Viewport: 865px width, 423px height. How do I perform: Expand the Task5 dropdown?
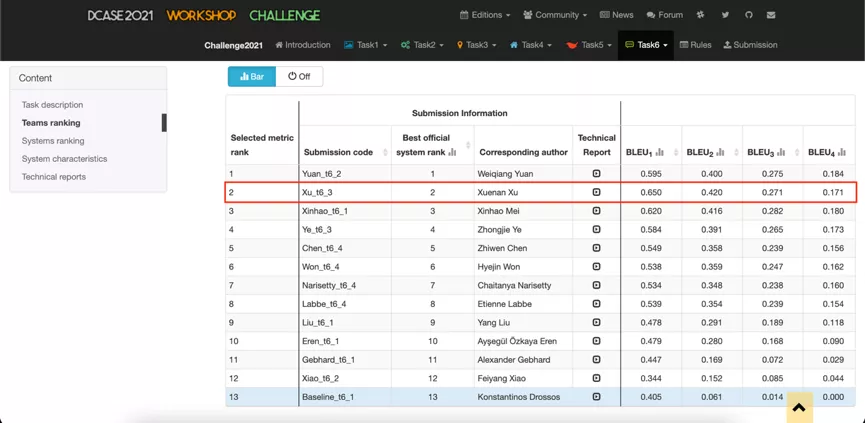(x=589, y=45)
